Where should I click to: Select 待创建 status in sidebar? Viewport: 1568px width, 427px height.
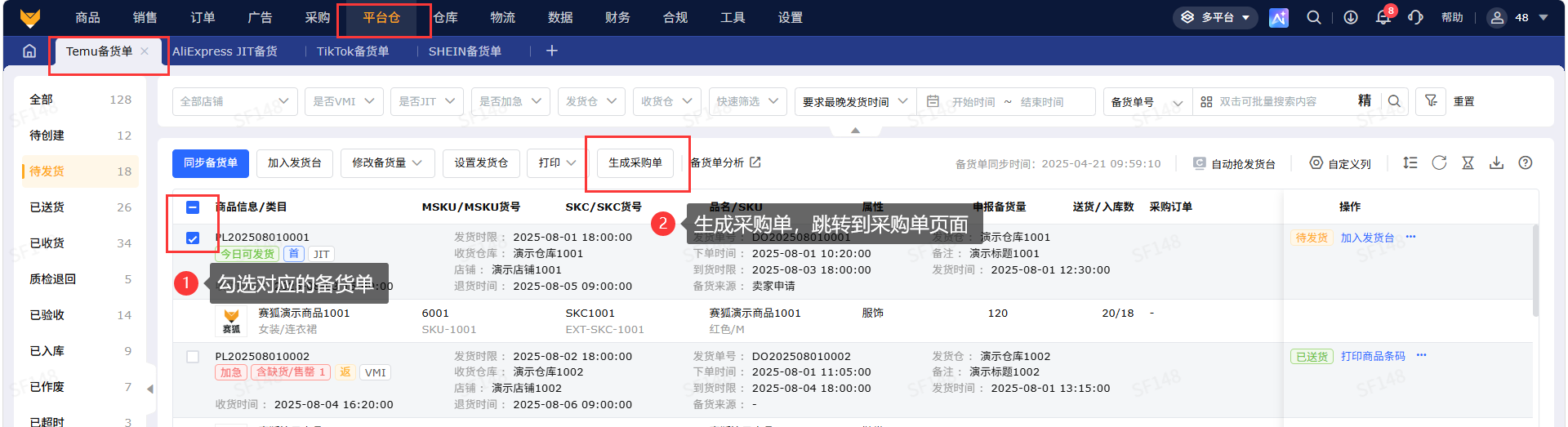point(80,136)
